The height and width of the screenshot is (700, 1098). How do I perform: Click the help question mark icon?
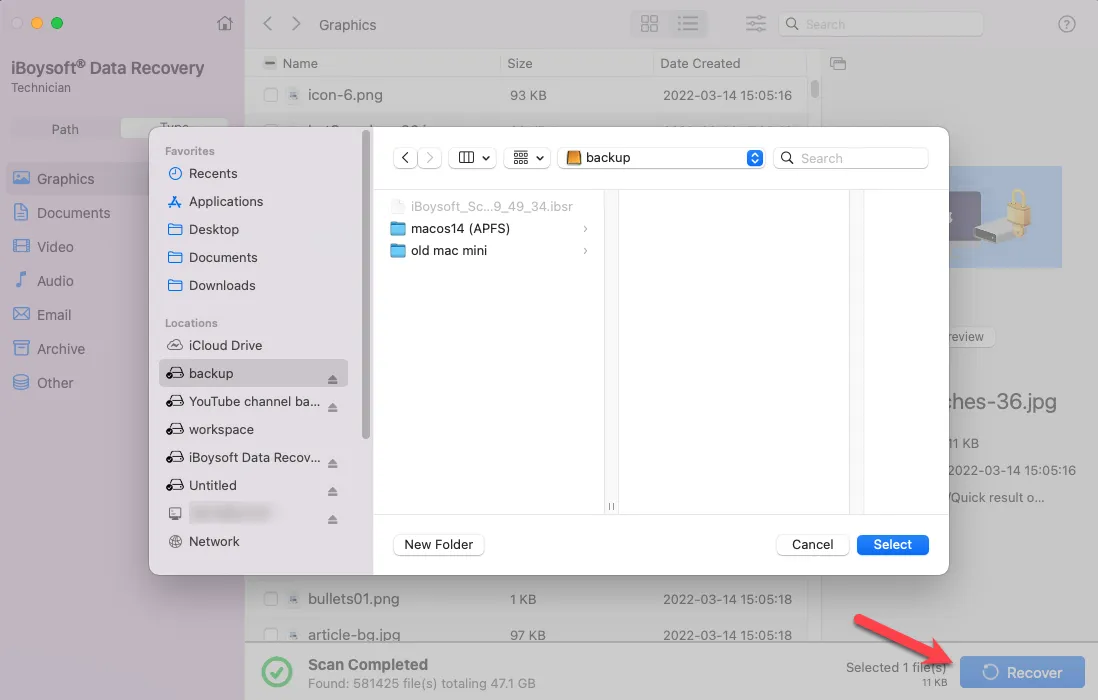1067,24
